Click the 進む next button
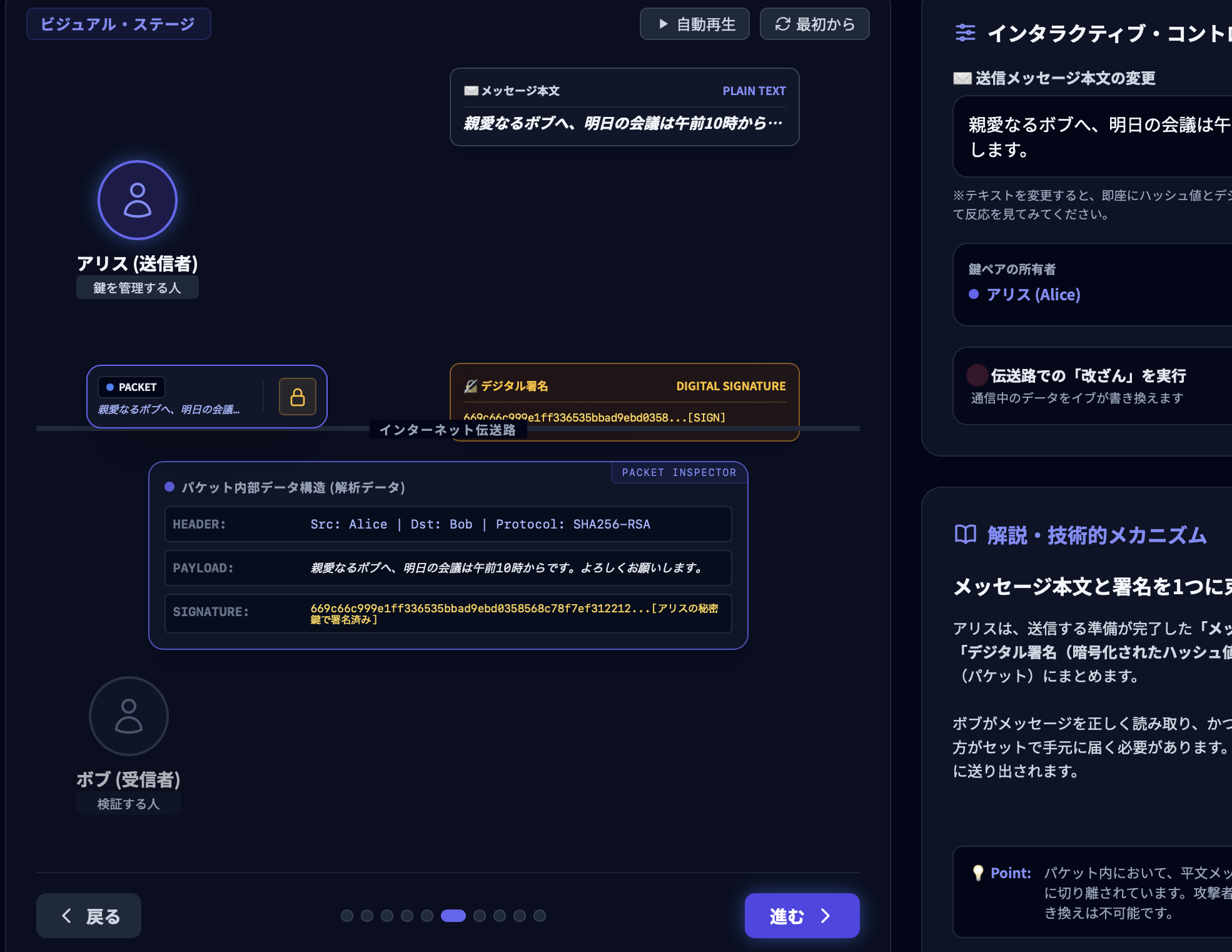 [802, 916]
